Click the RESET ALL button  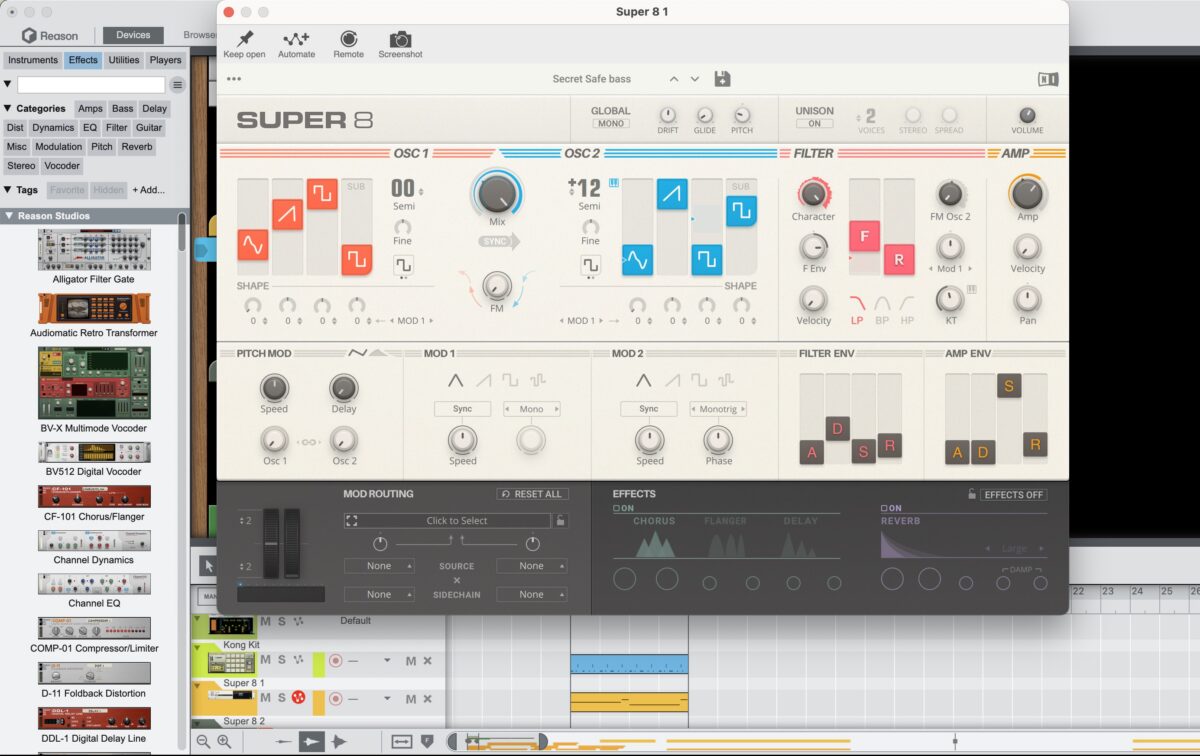[x=532, y=494]
